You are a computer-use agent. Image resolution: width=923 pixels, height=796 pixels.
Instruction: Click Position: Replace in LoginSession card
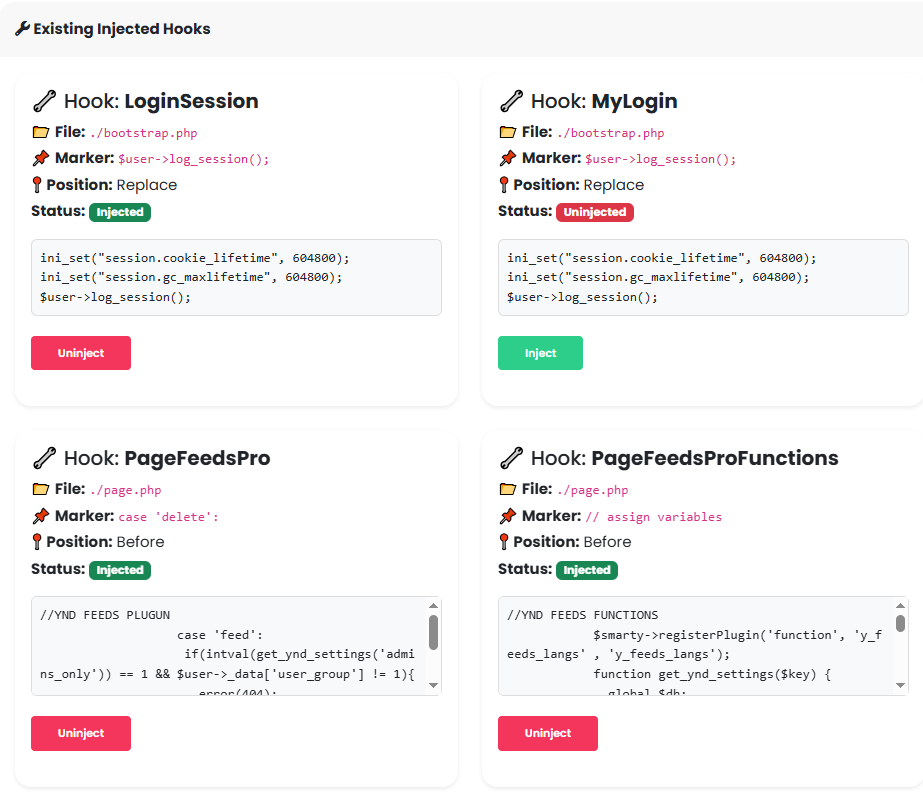click(x=111, y=185)
